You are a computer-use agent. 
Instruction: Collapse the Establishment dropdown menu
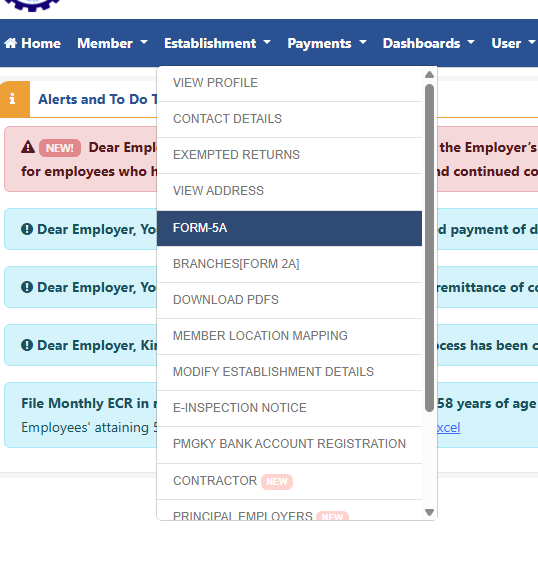pyautogui.click(x=217, y=43)
